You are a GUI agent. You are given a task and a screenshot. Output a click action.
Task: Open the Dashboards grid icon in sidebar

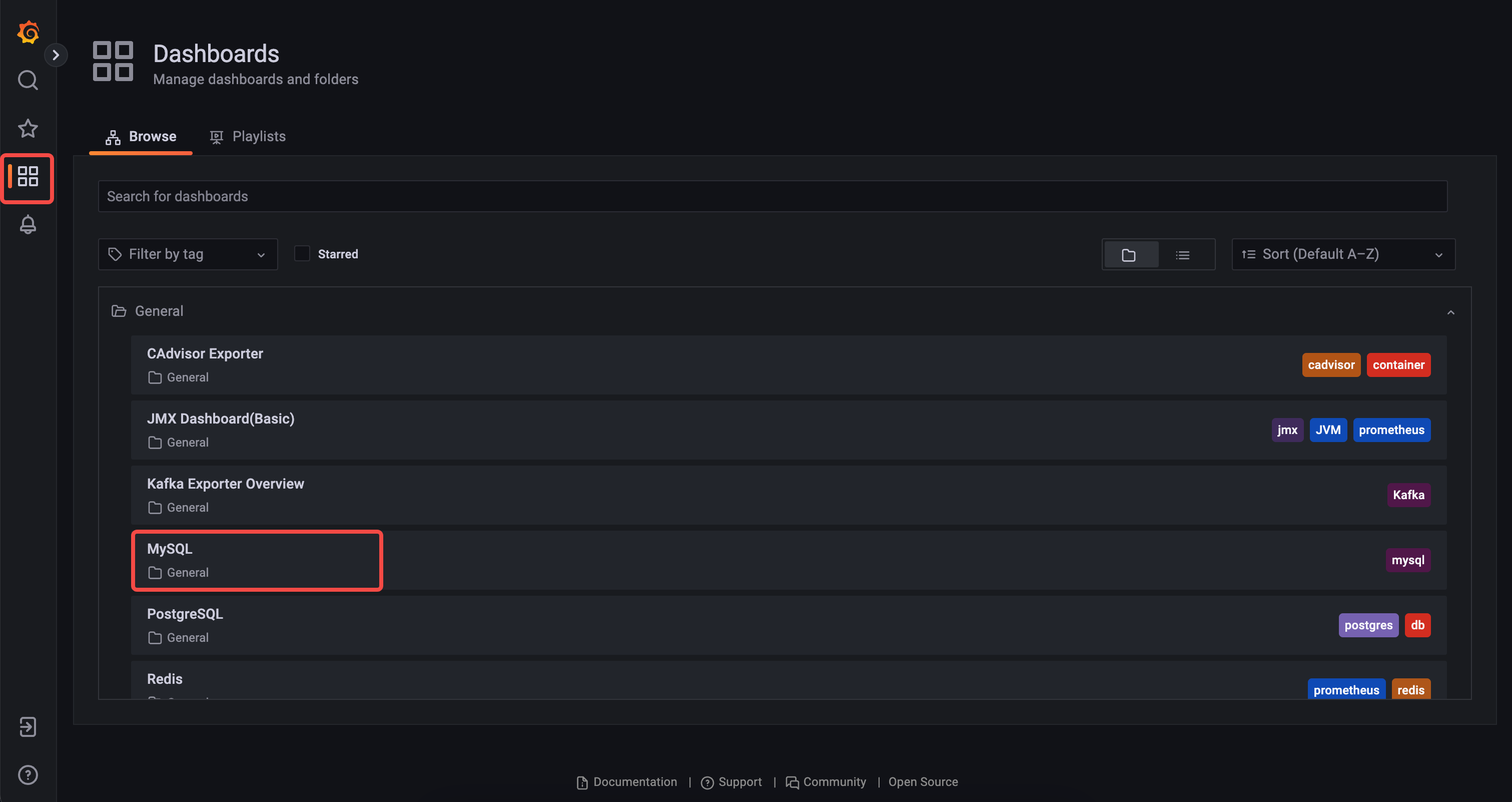click(28, 177)
